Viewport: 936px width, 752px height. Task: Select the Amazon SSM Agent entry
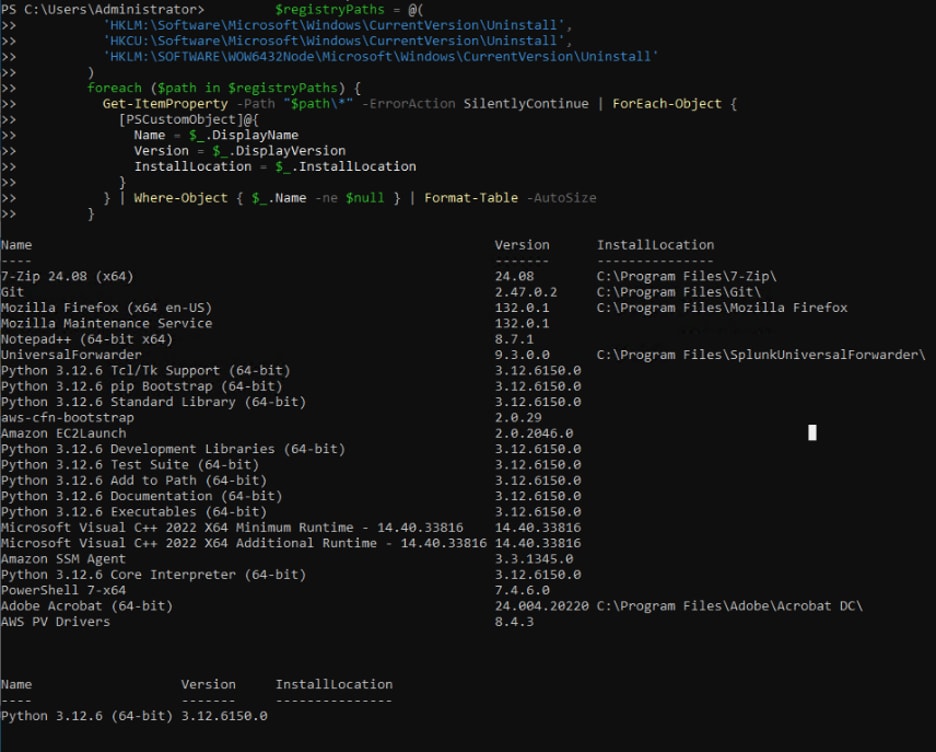[x=64, y=559]
